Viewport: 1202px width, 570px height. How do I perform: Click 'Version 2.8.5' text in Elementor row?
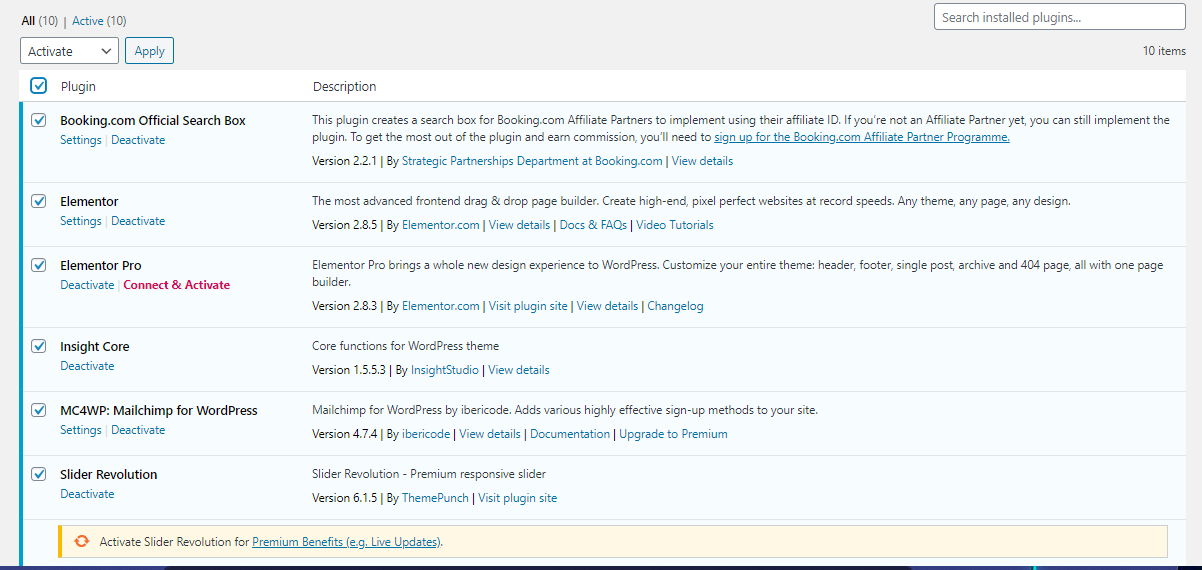[x=345, y=225]
